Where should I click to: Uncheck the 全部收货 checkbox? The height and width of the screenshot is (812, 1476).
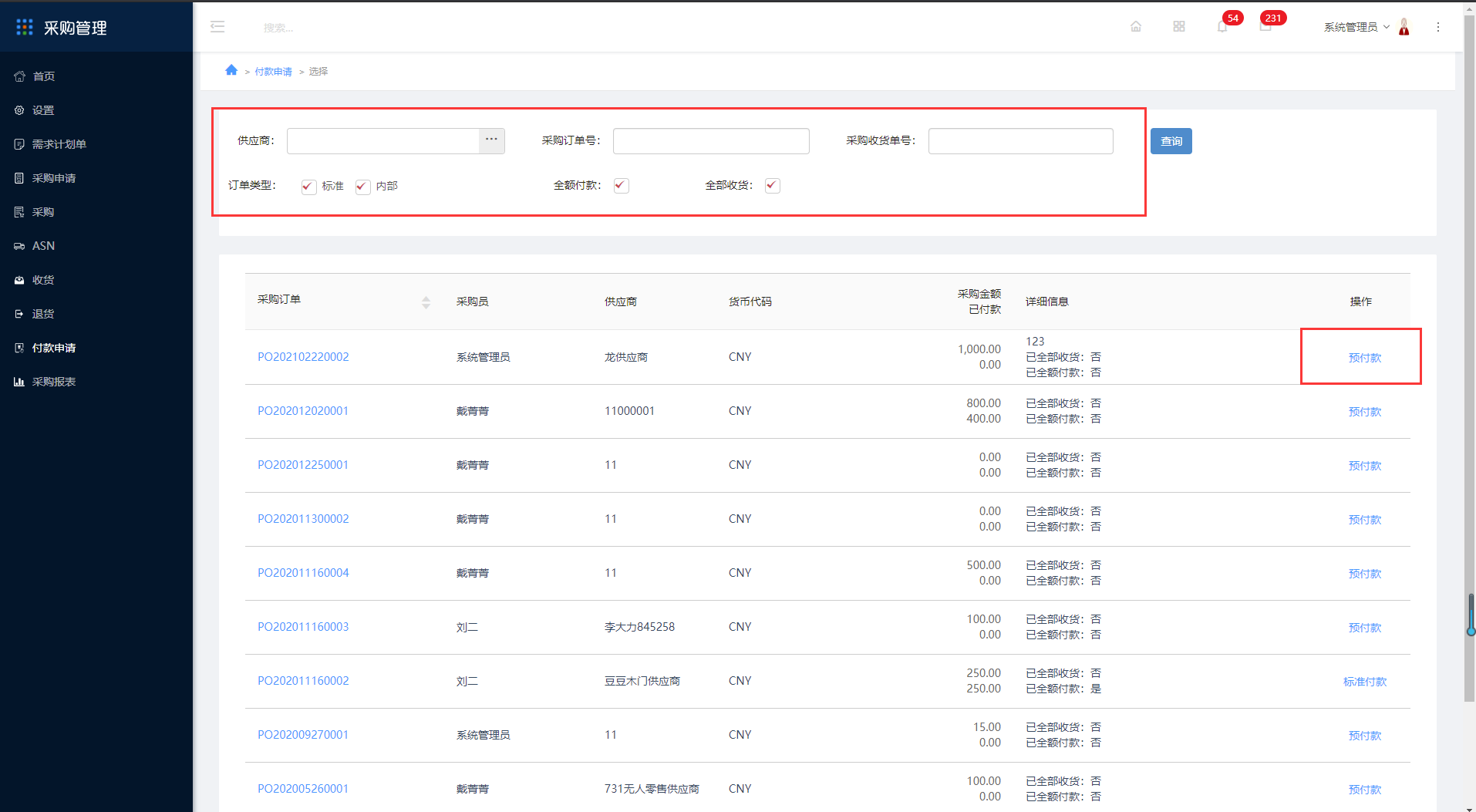click(772, 186)
